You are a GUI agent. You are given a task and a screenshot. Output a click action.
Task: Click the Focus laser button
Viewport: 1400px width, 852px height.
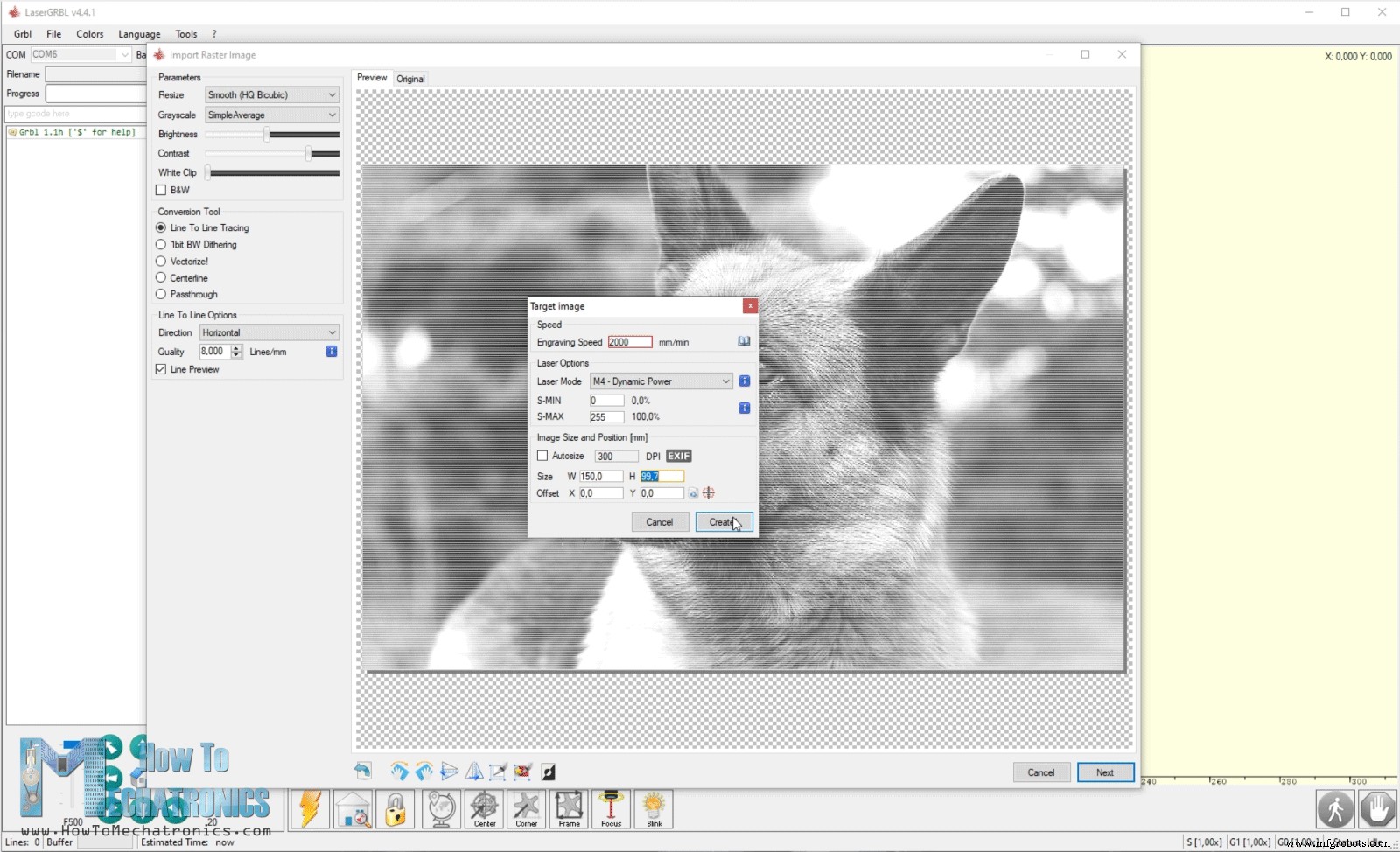click(x=611, y=809)
